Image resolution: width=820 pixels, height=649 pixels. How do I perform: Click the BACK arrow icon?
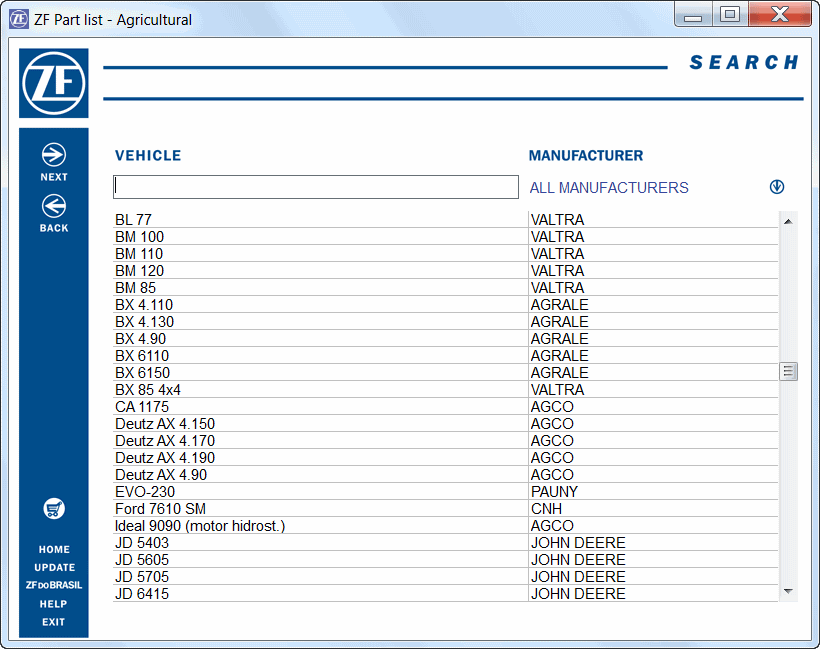click(x=54, y=207)
